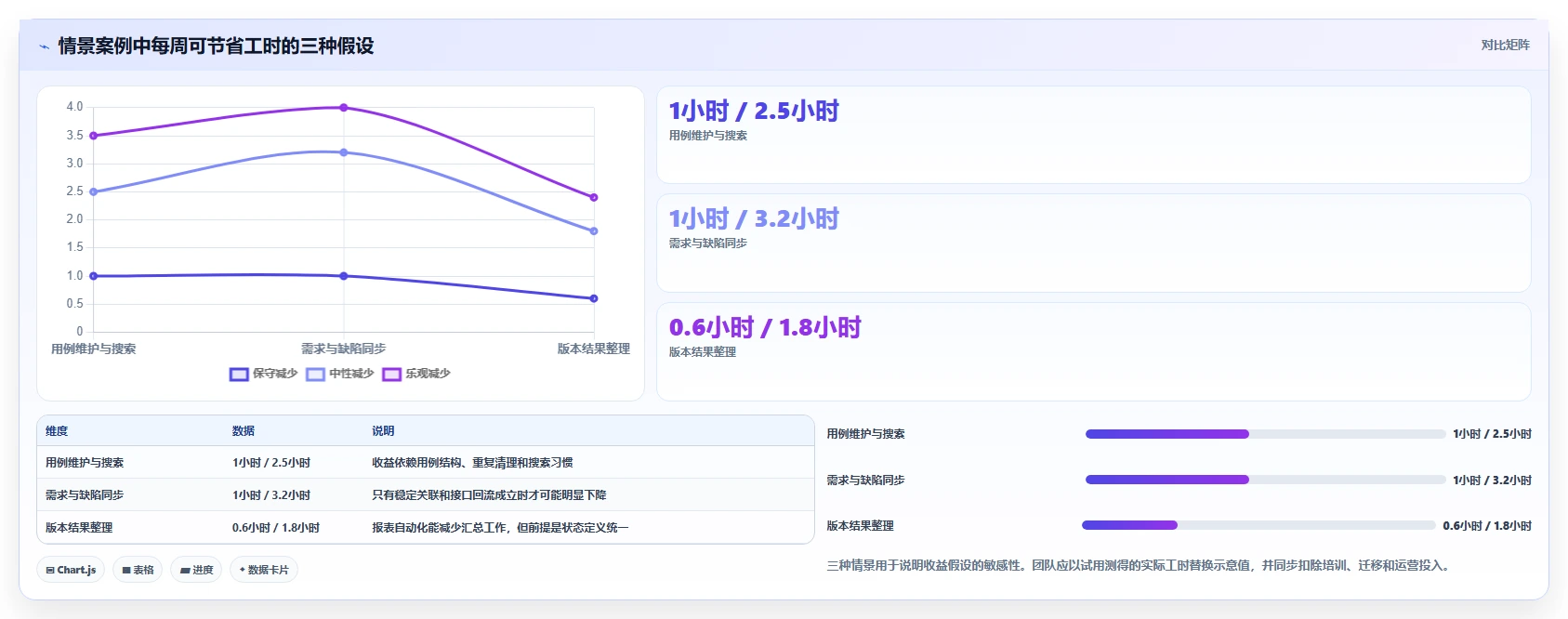Viewport: 1568px width, 619px height.
Task: Click progress value 0.6小时 / 1.8小时 at right
Action: coord(1487,526)
